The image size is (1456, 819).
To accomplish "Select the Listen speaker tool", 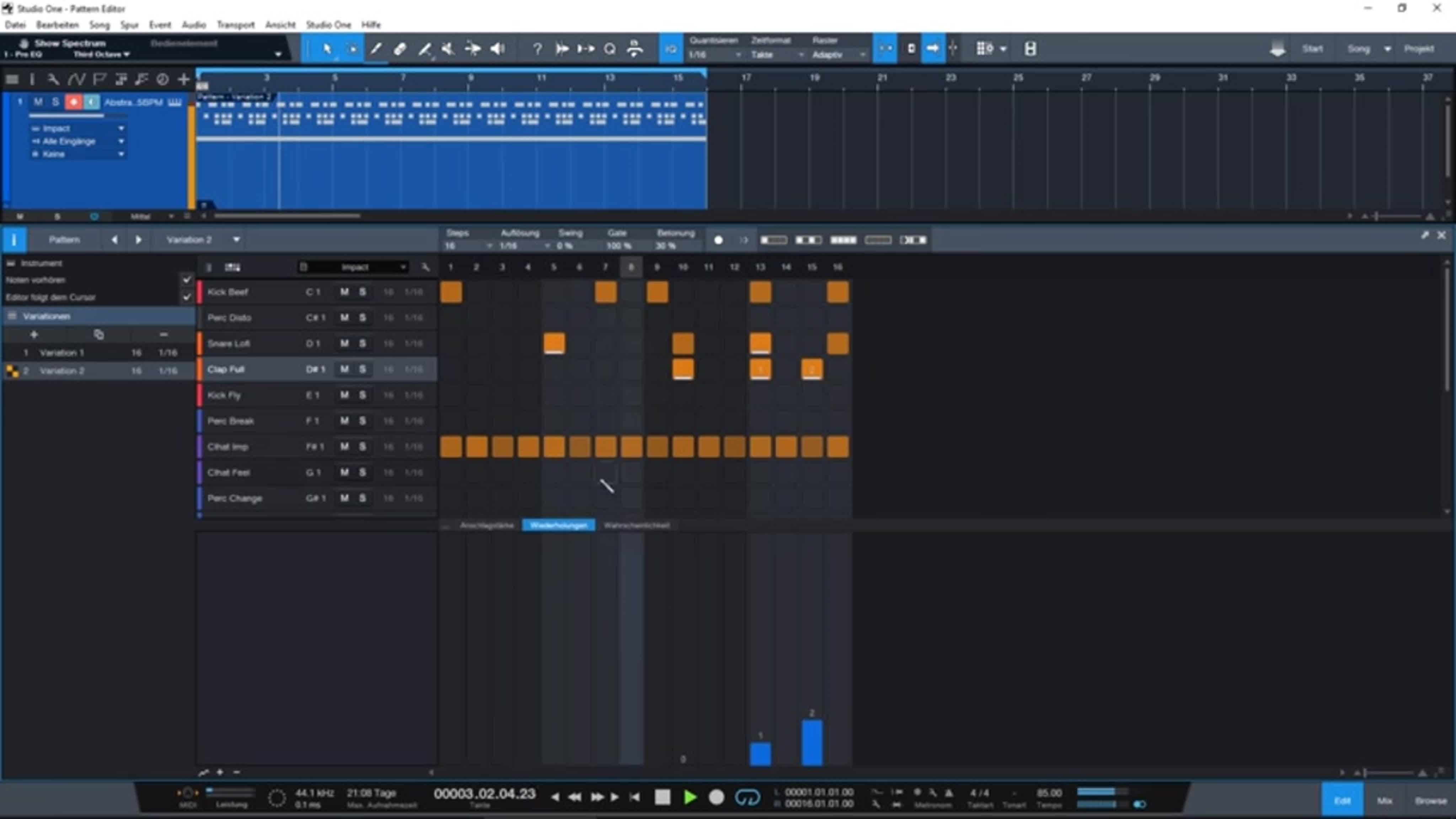I will pos(497,49).
